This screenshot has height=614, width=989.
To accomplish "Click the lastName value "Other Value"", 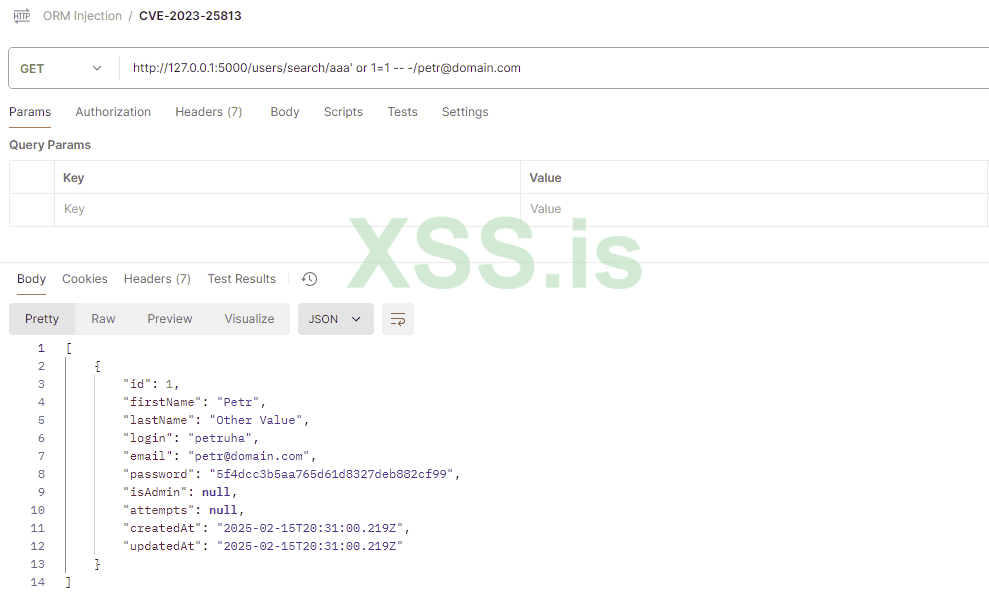I will click(255, 420).
